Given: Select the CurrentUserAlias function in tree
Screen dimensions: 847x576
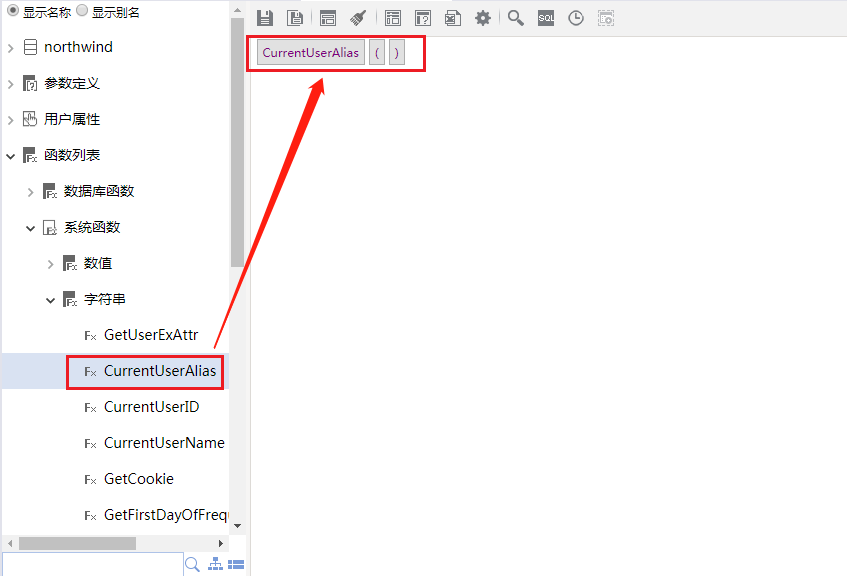Looking at the screenshot, I should pos(160,371).
